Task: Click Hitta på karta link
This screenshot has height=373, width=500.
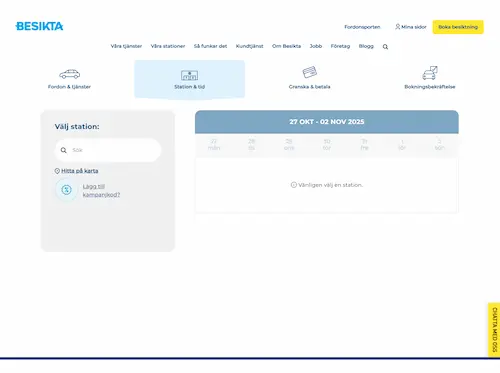Action: click(80, 171)
